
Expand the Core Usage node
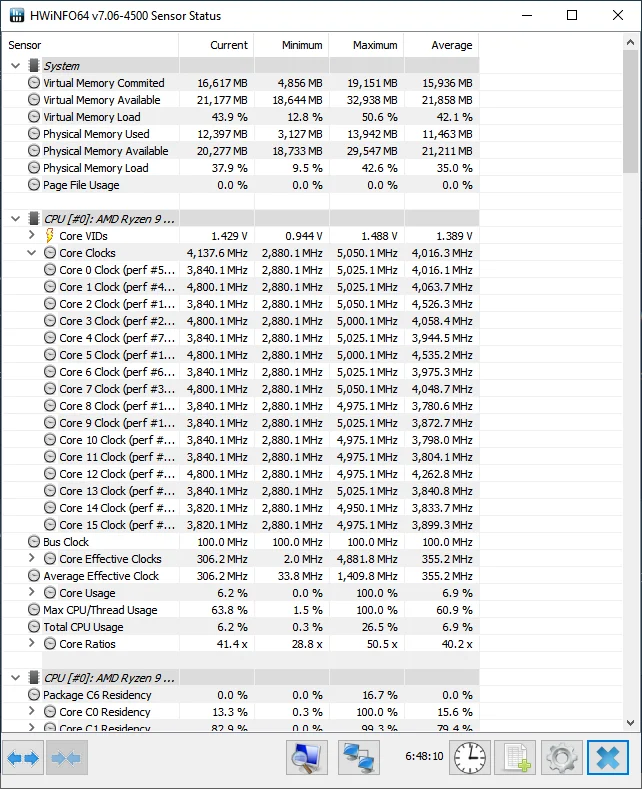click(32, 592)
